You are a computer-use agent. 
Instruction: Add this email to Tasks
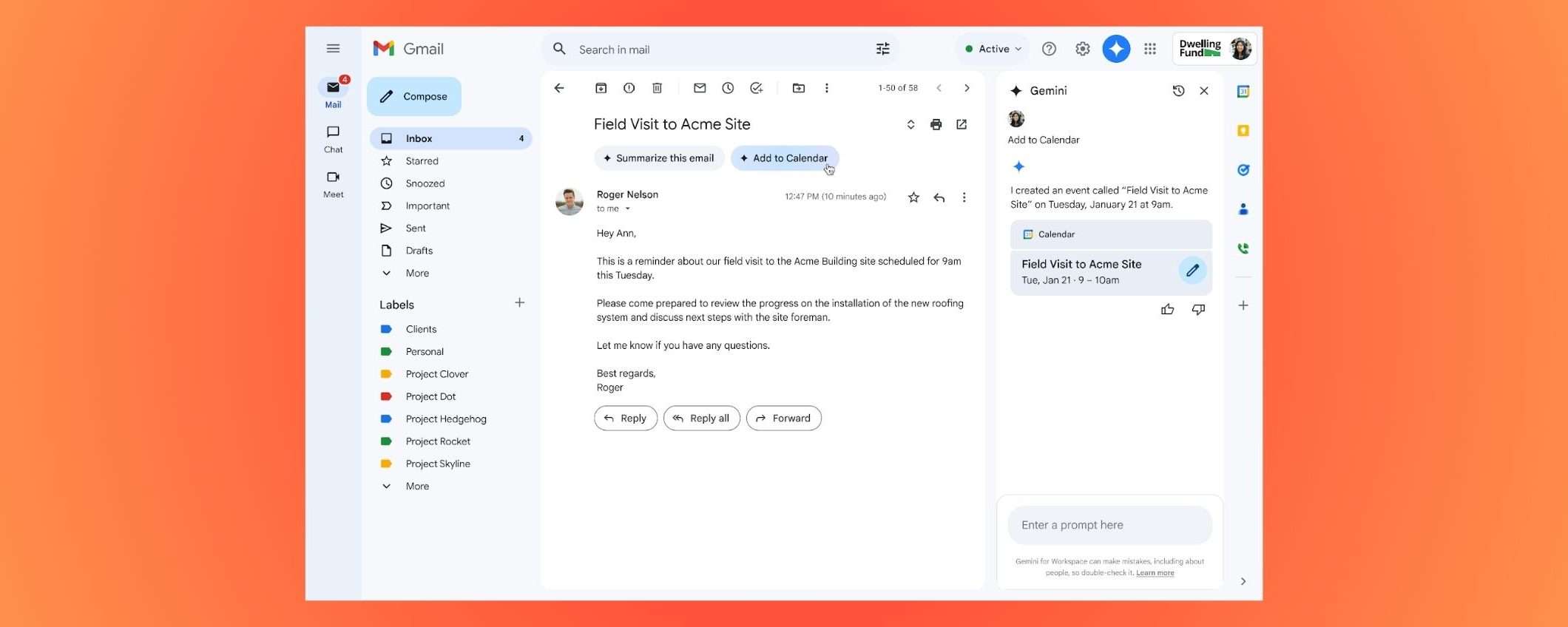point(756,88)
